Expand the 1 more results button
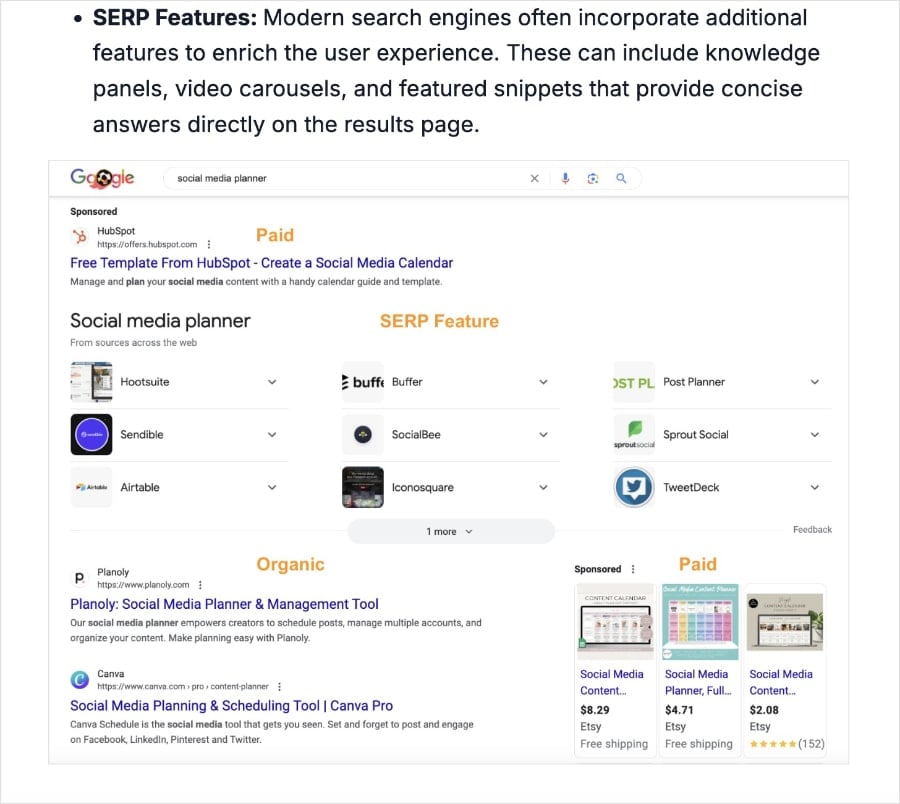 (451, 531)
